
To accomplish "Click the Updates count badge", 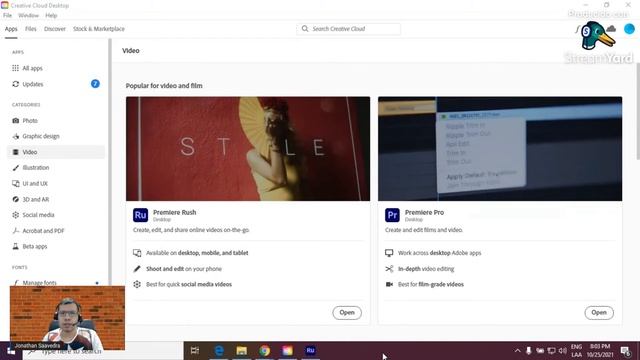I will tap(95, 84).
